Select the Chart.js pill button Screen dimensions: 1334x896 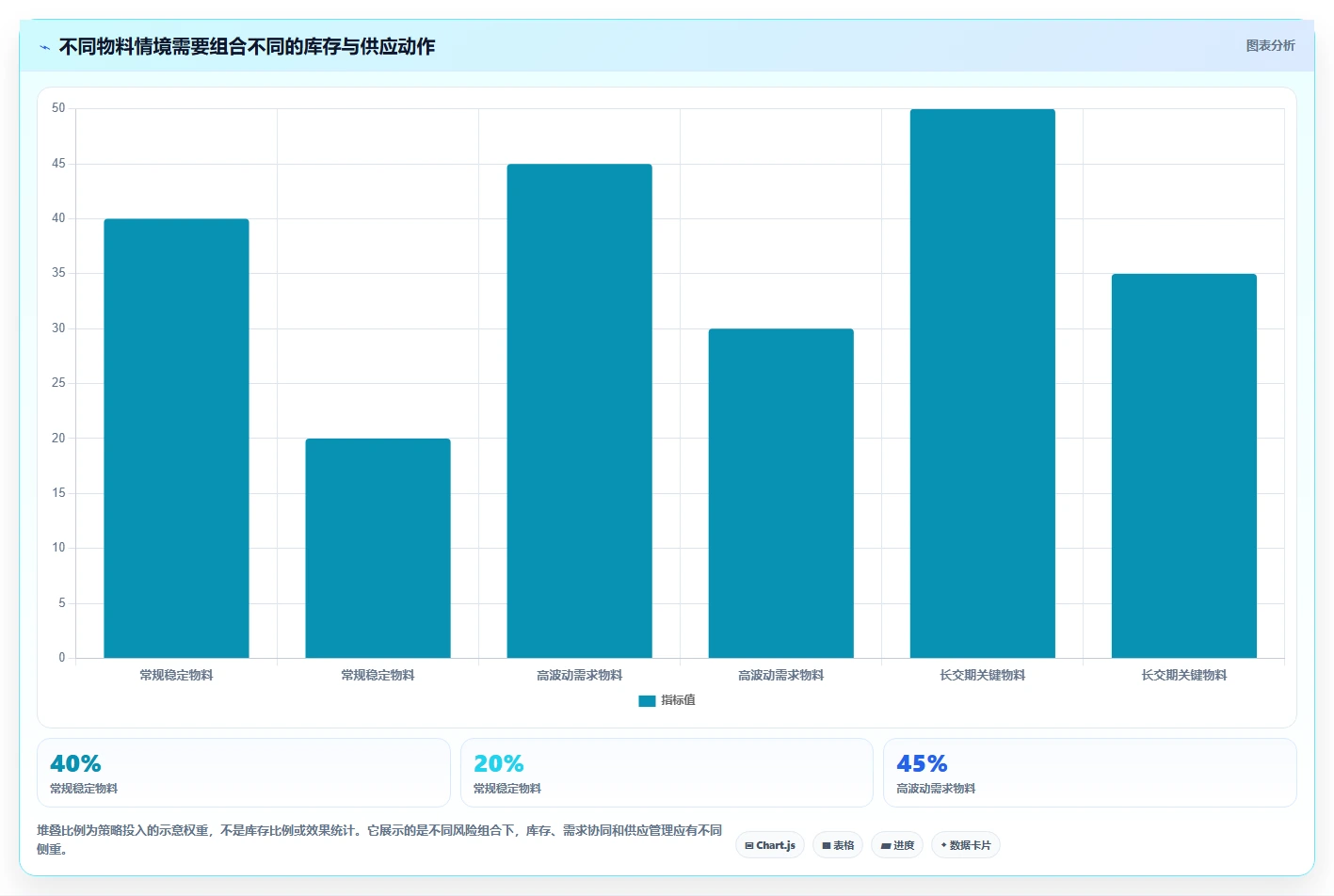[x=770, y=845]
